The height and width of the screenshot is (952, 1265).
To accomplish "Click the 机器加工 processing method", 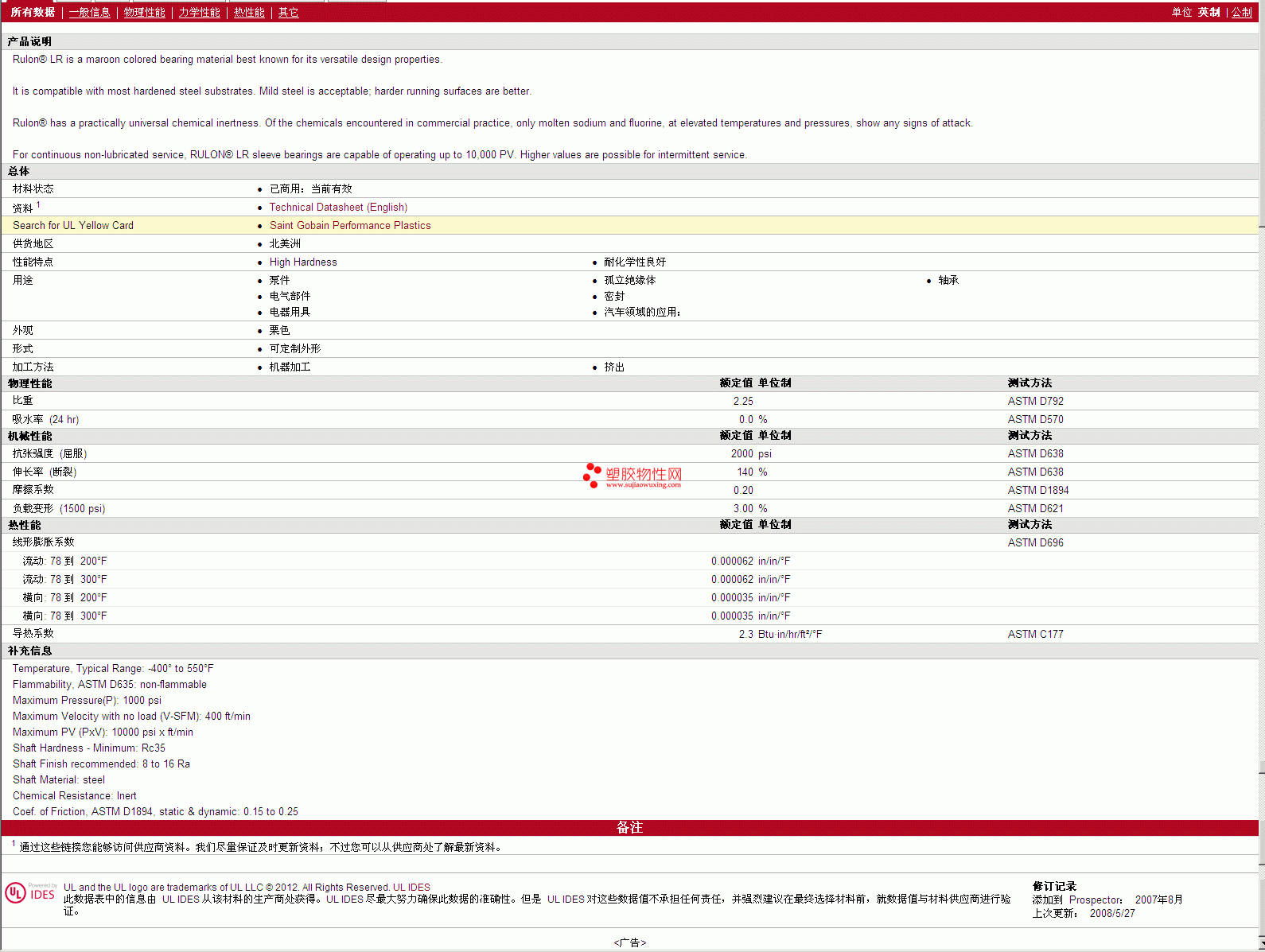I will tap(290, 367).
